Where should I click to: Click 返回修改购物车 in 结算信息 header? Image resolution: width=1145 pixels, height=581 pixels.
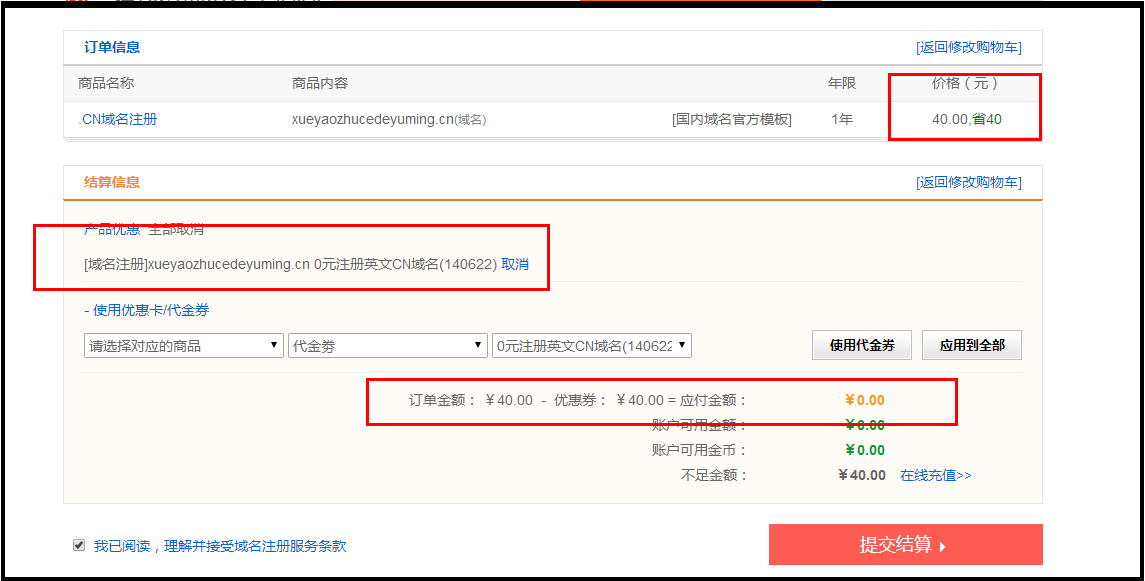968,182
